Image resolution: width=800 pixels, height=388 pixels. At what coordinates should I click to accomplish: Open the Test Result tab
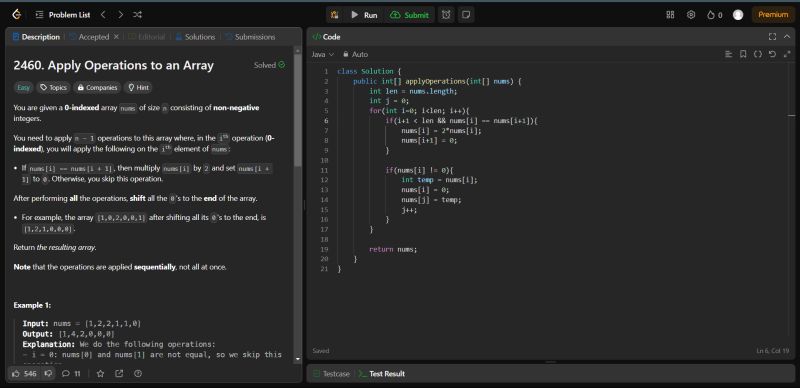[381, 374]
